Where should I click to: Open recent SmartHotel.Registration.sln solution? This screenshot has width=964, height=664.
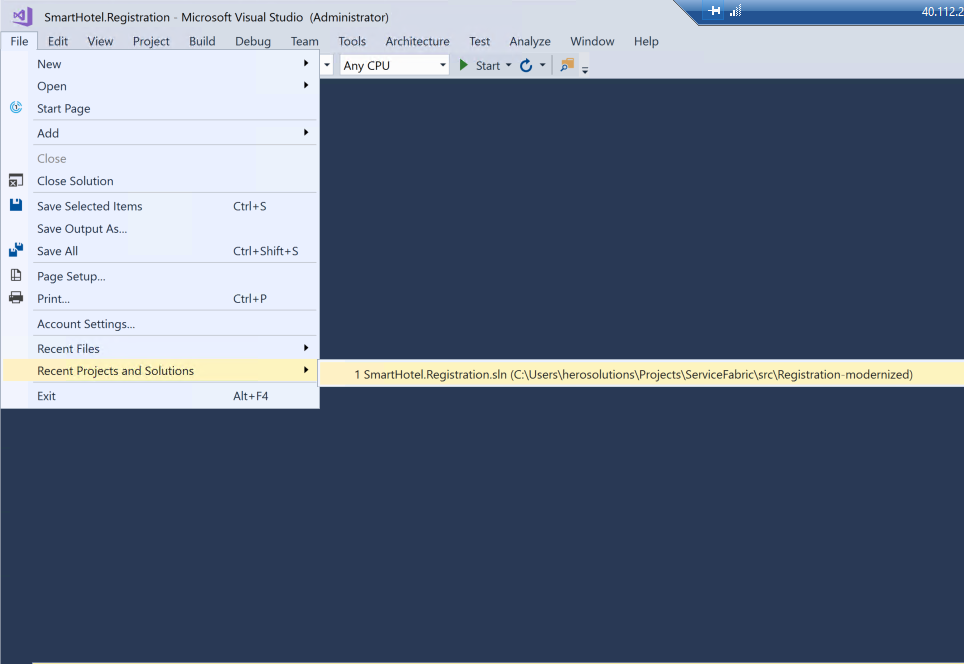[641, 374]
